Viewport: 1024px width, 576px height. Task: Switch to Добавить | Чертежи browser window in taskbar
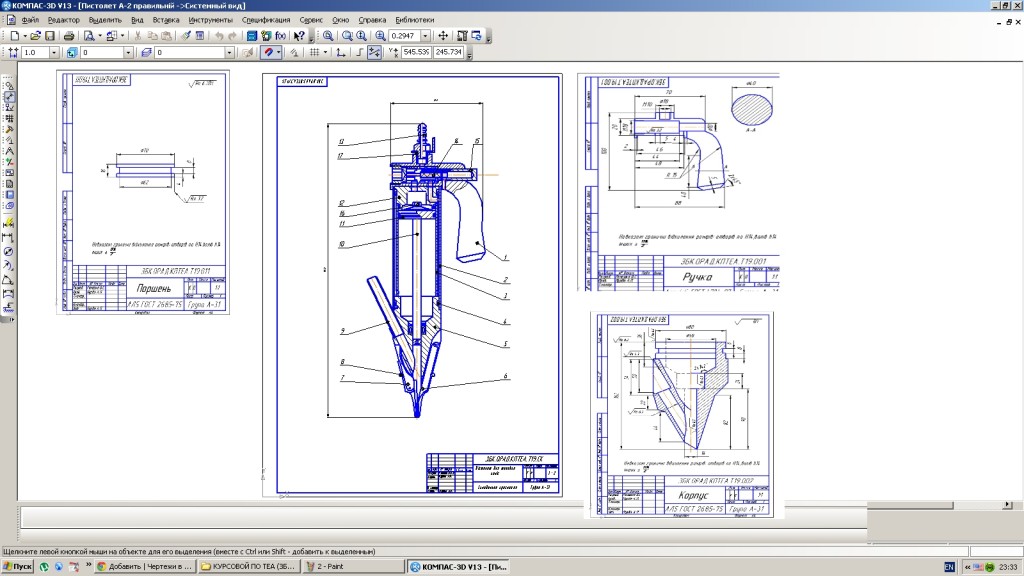click(146, 566)
